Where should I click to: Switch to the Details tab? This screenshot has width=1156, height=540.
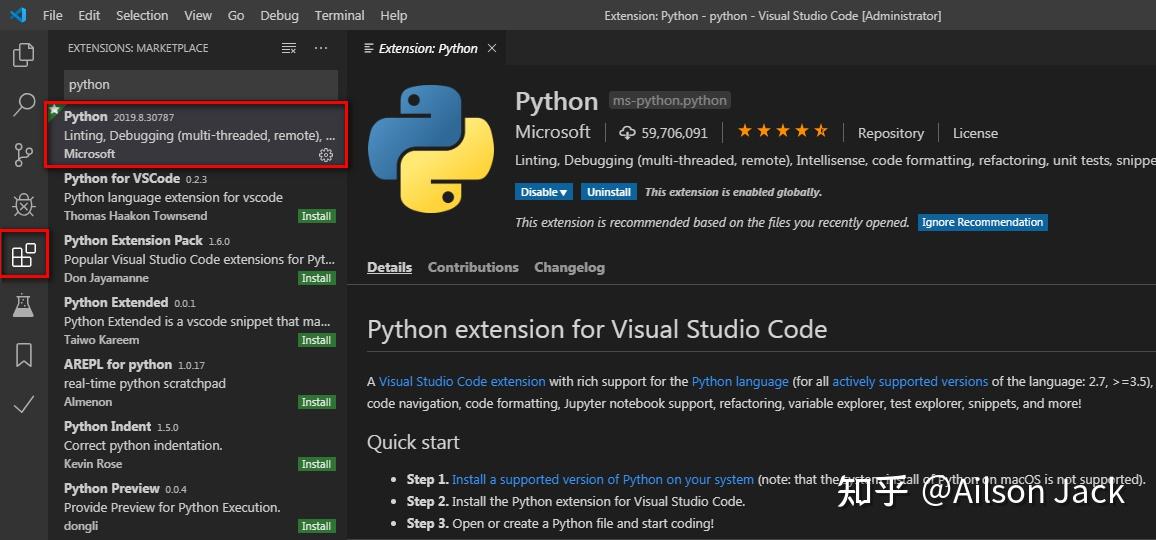coord(389,267)
